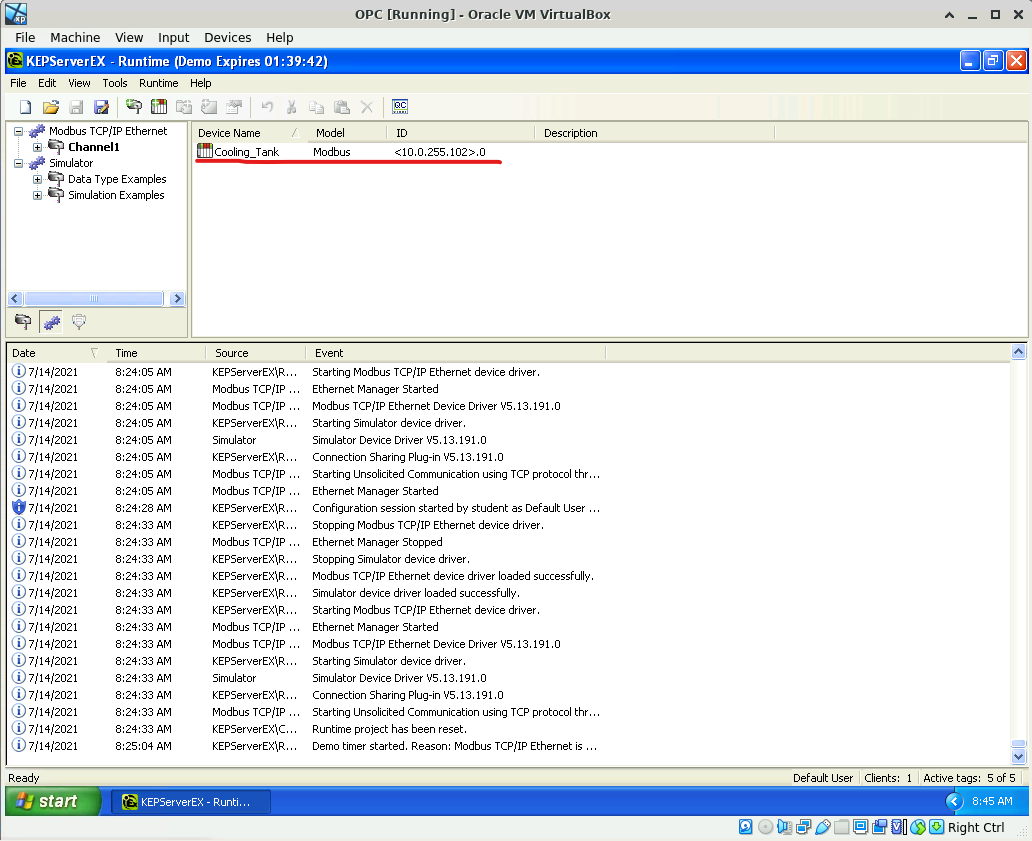Click the Undo arrow in toolbar
1032x841 pixels.
tap(267, 107)
